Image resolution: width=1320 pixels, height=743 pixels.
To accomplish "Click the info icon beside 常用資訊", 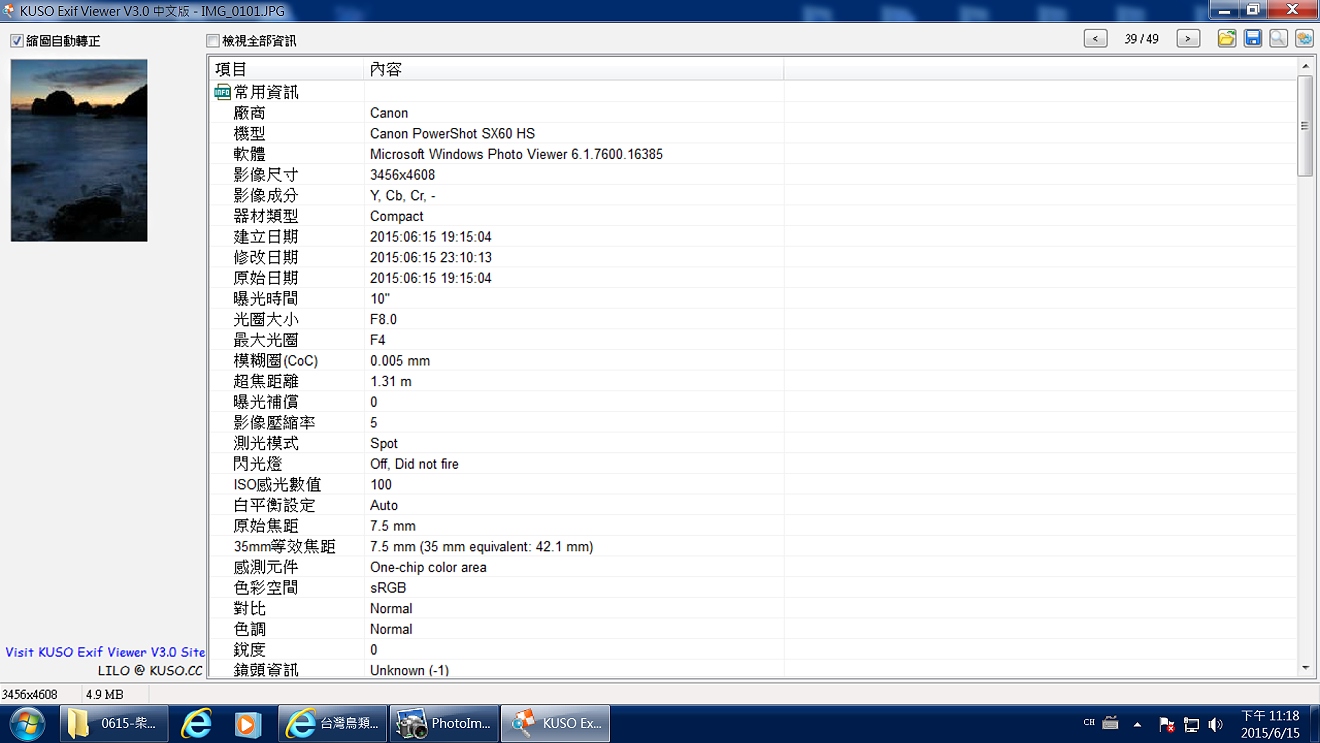I will pyautogui.click(x=222, y=92).
